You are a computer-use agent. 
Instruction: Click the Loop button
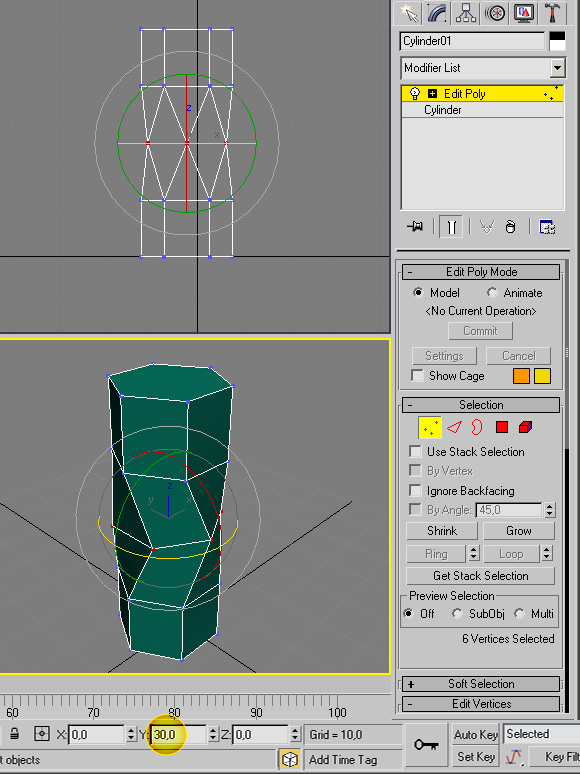(511, 554)
